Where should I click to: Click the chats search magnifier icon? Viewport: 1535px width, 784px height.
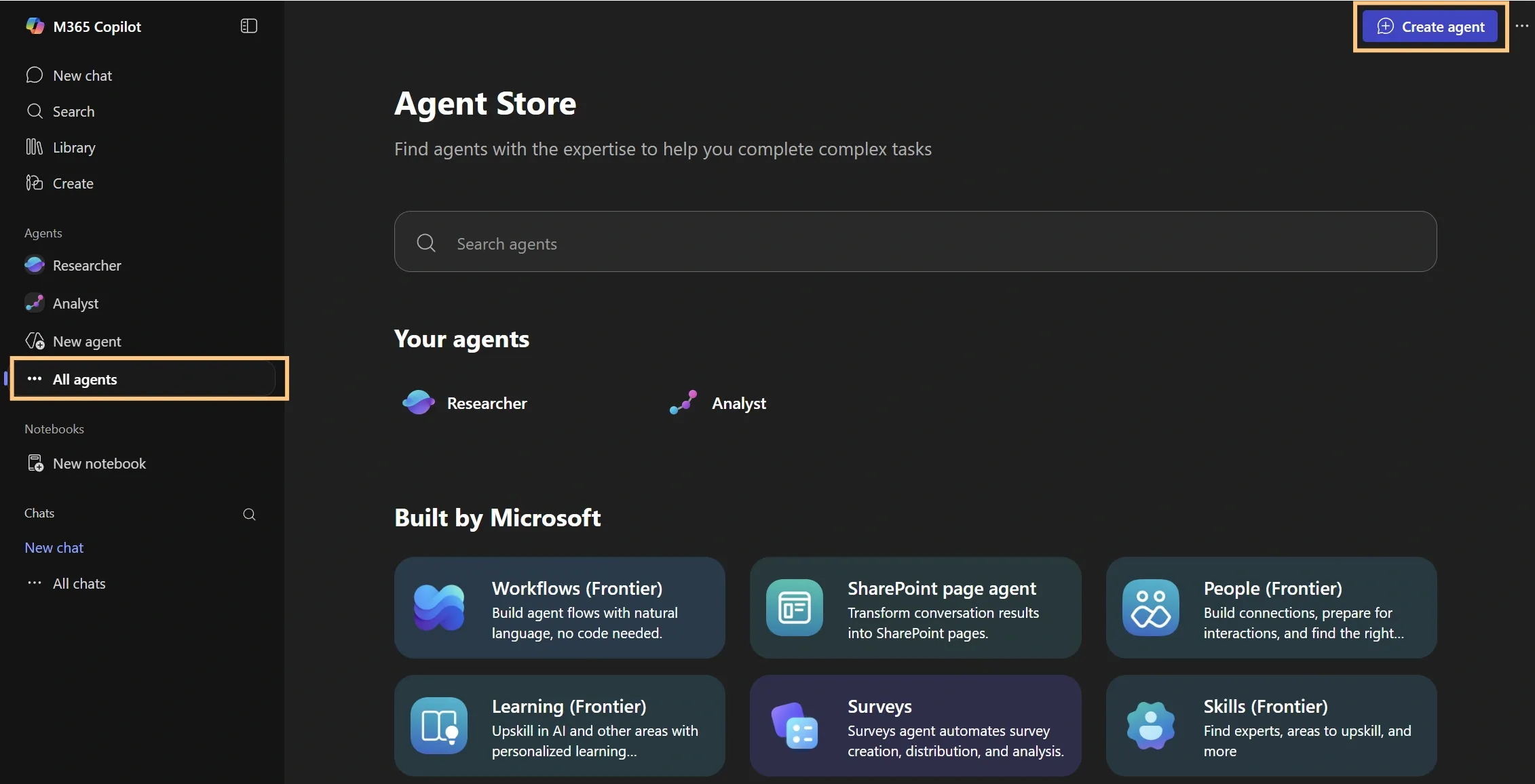pos(249,514)
